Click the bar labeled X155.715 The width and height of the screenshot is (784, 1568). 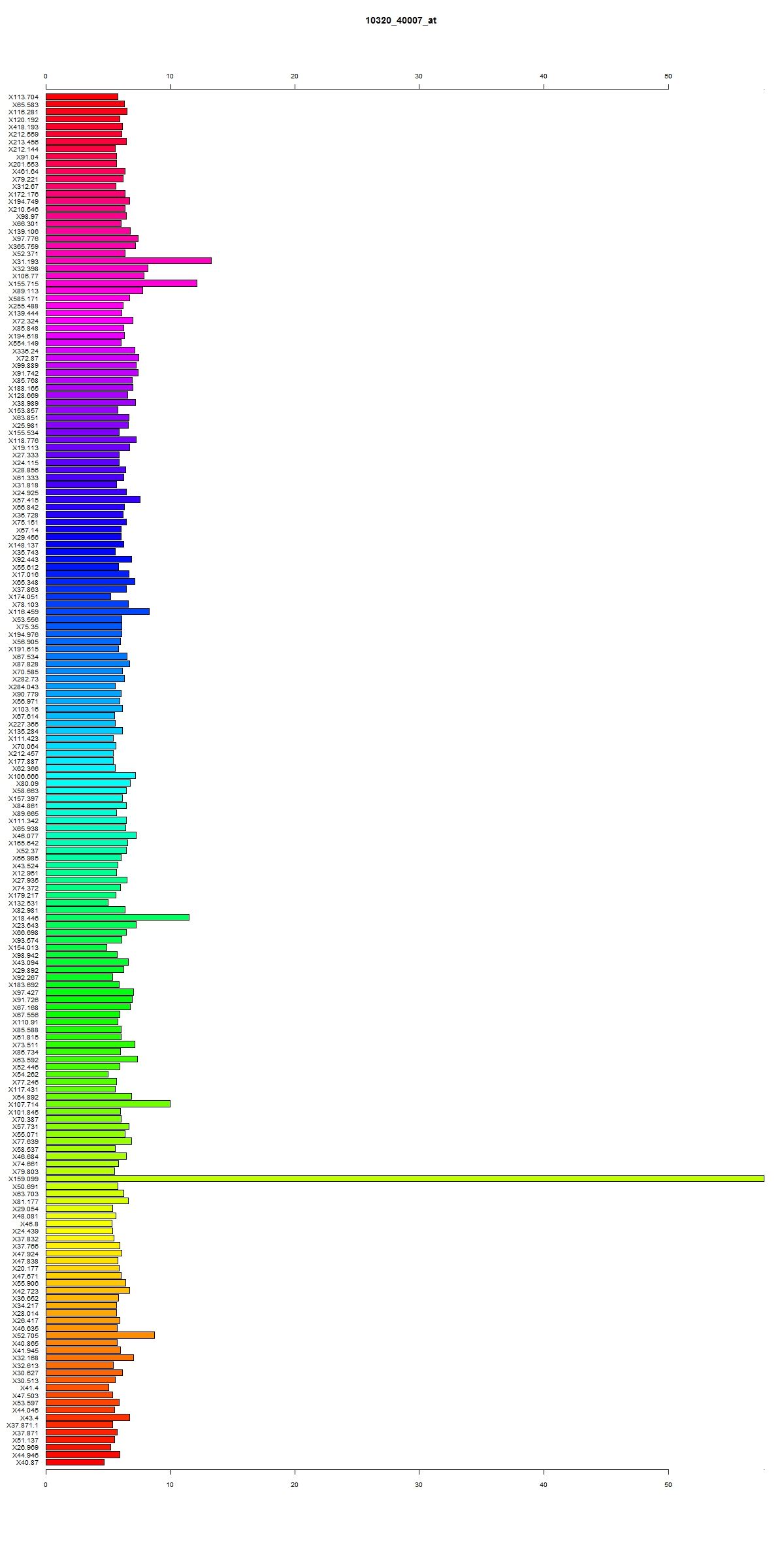(122, 283)
